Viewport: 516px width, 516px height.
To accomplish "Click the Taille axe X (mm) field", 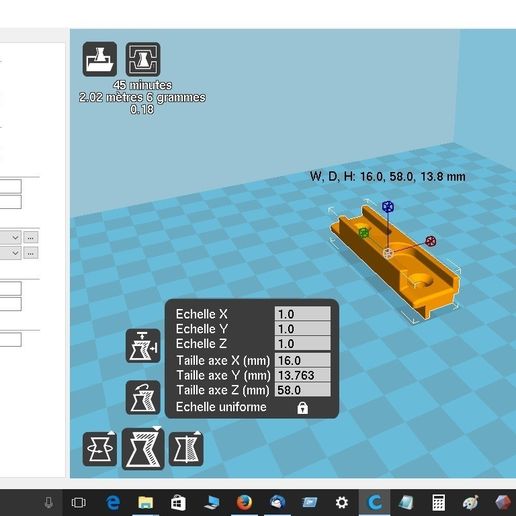I will click(x=302, y=360).
